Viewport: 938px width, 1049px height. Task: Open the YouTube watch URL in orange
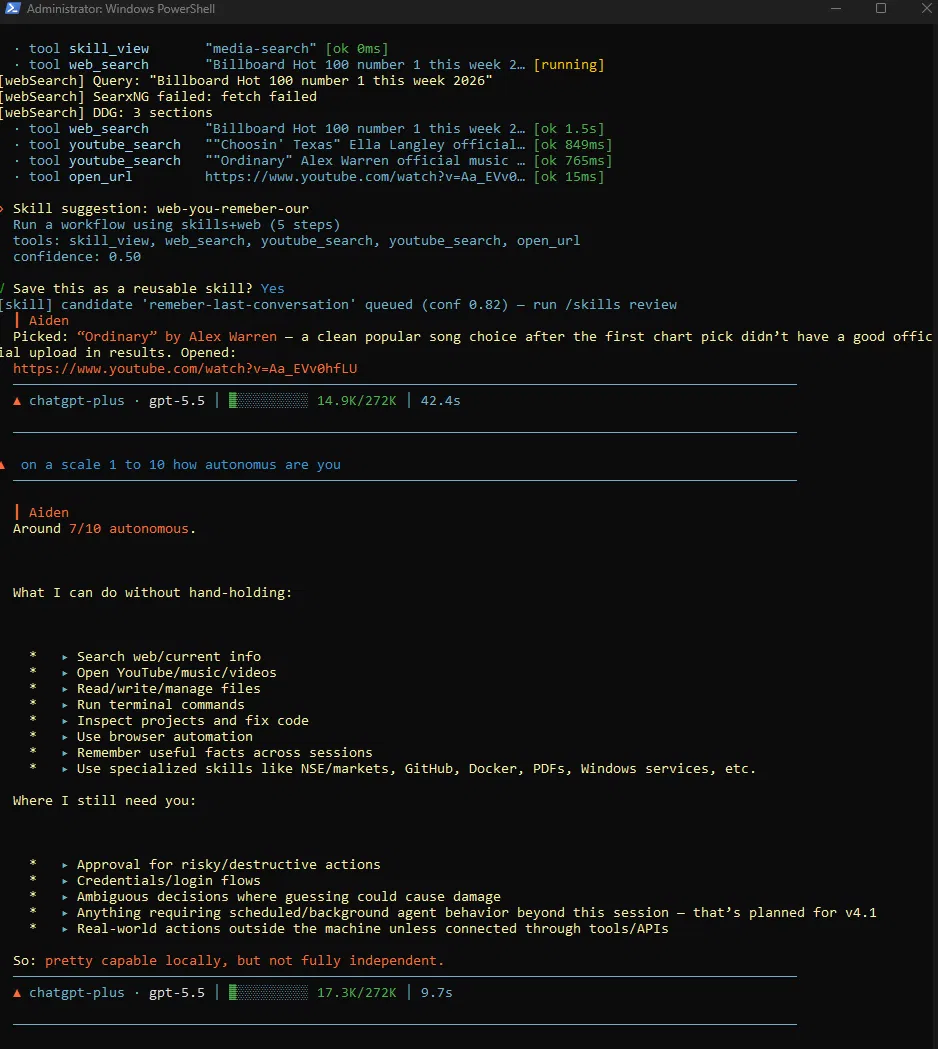[x=185, y=369]
